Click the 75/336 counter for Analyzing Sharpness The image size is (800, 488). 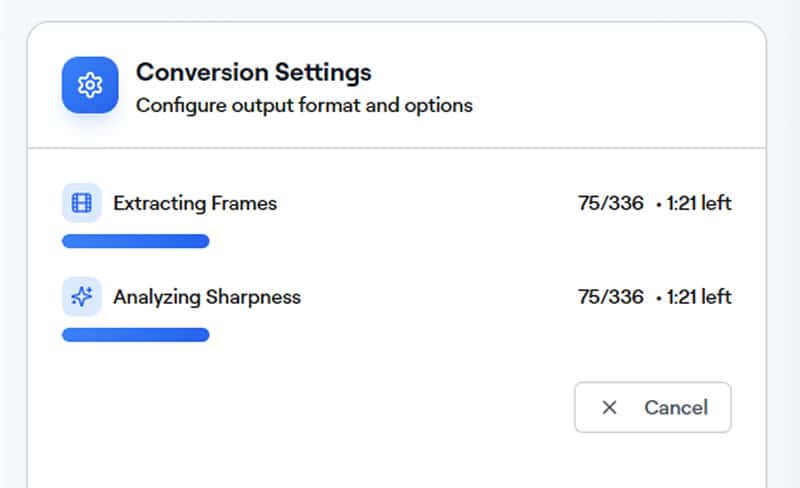point(610,297)
